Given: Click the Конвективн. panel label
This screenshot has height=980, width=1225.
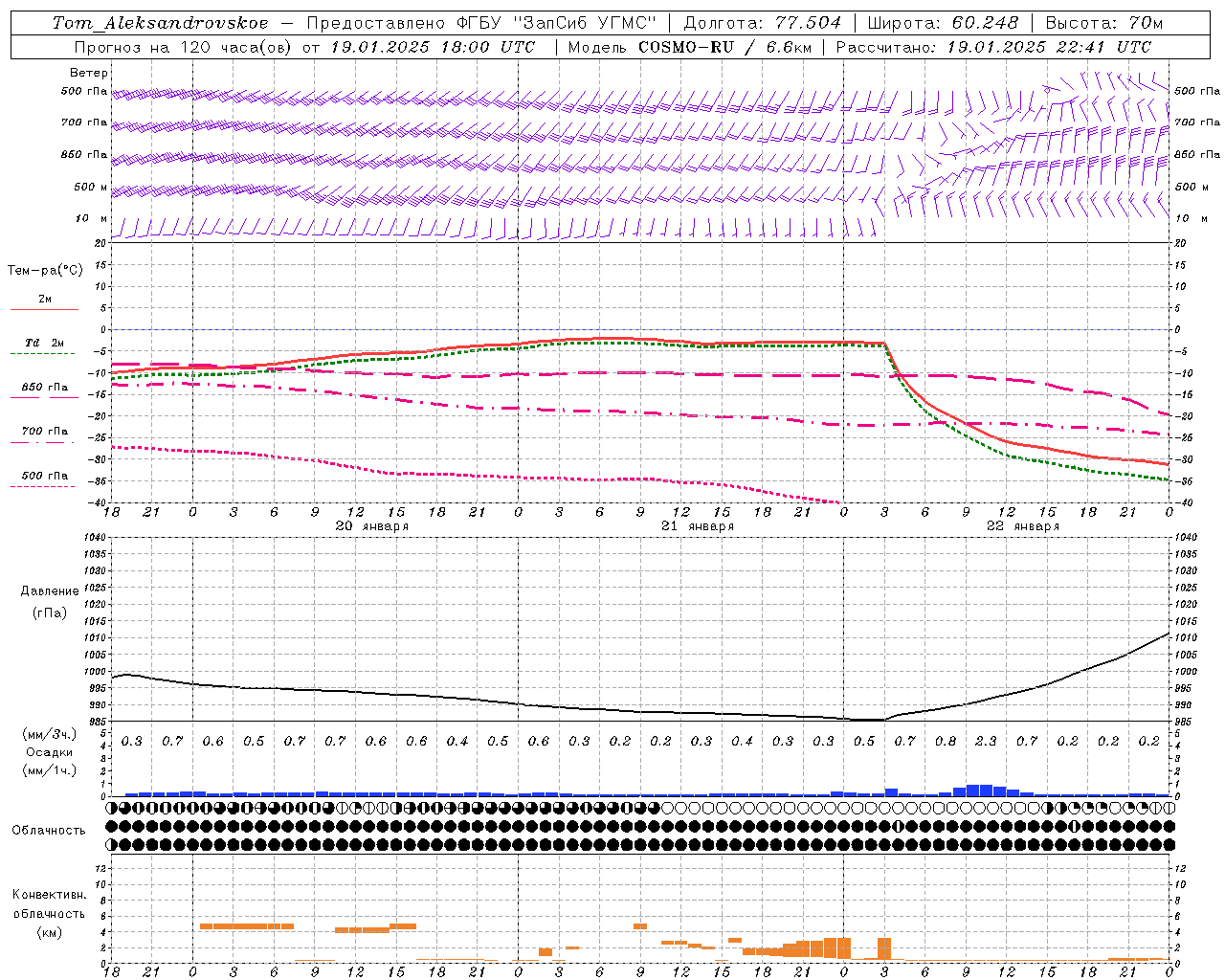Looking at the screenshot, I should point(50,895).
